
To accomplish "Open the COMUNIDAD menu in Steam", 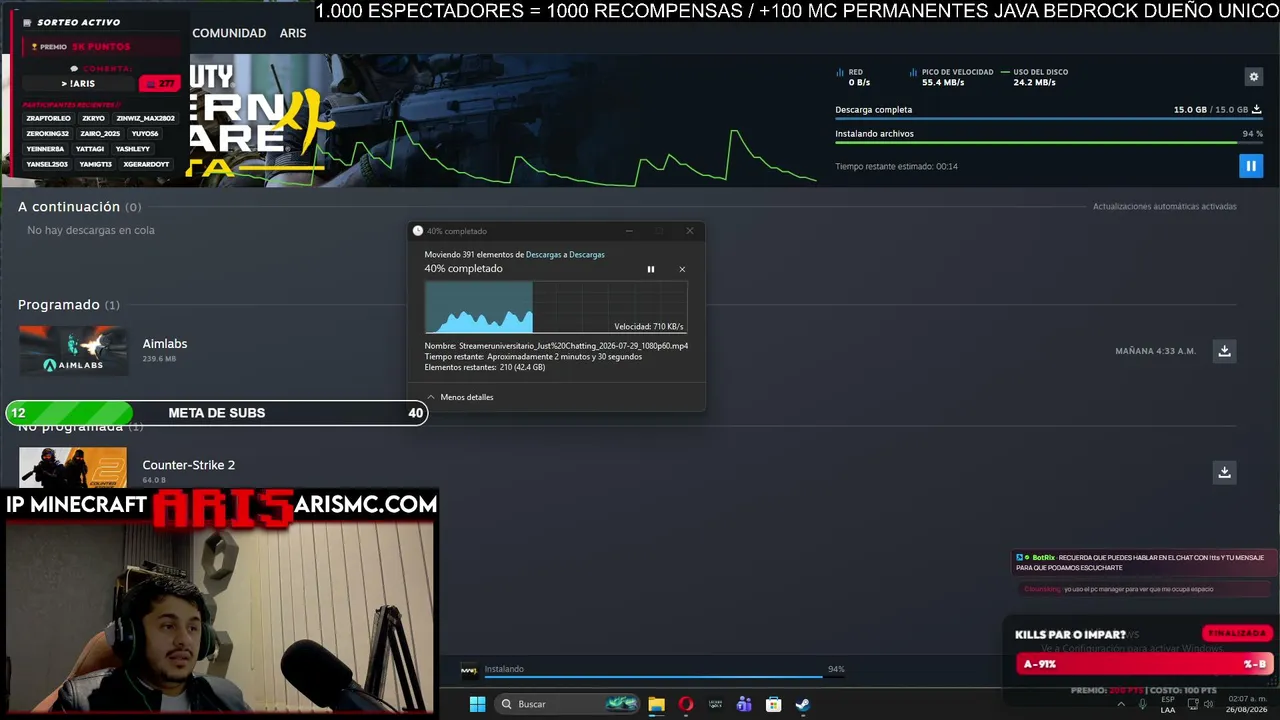I will 229,33.
